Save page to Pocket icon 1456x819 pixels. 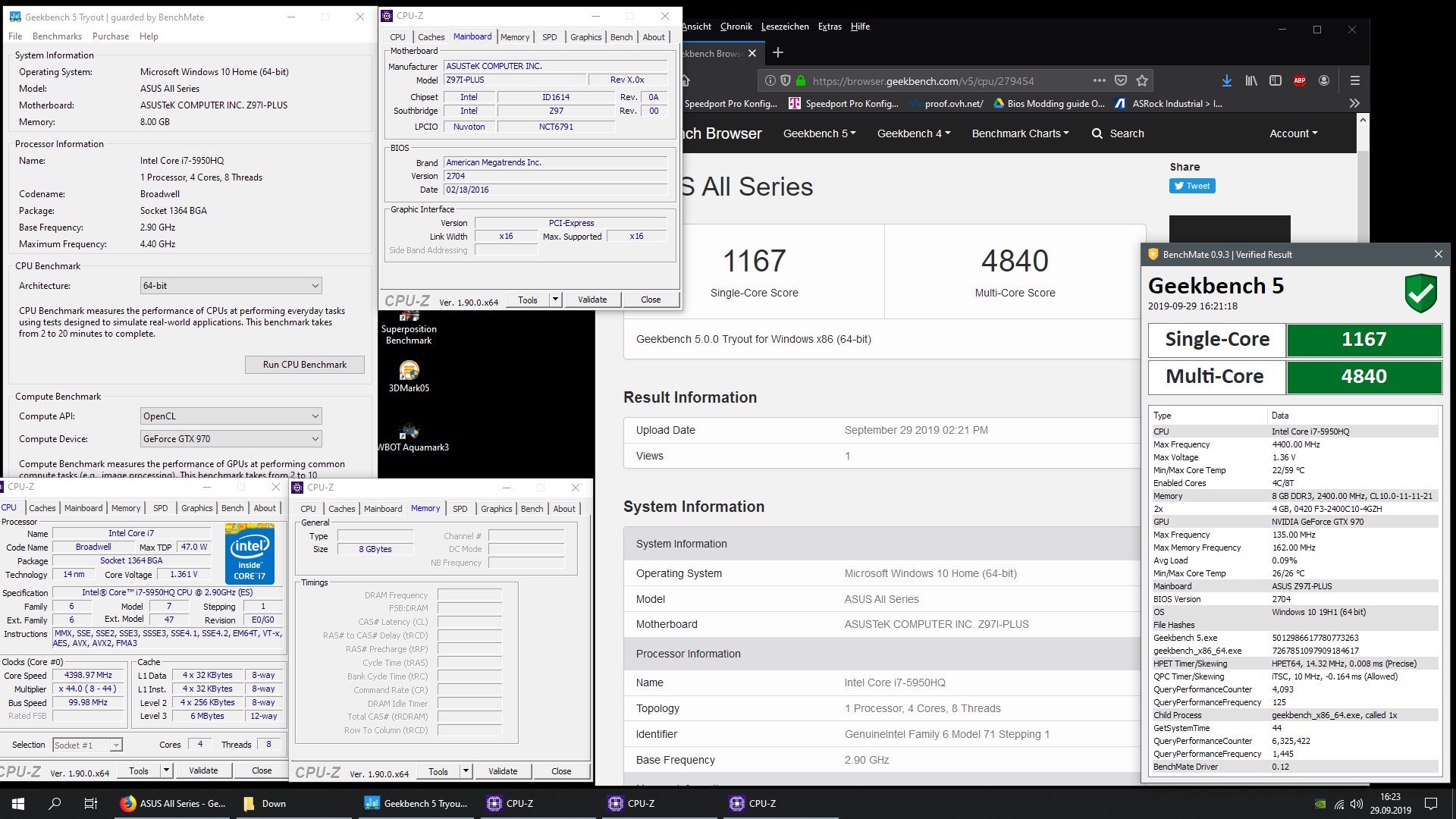coord(1121,80)
